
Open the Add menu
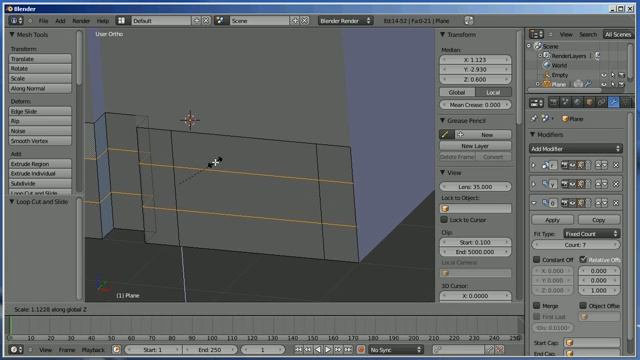click(x=60, y=20)
